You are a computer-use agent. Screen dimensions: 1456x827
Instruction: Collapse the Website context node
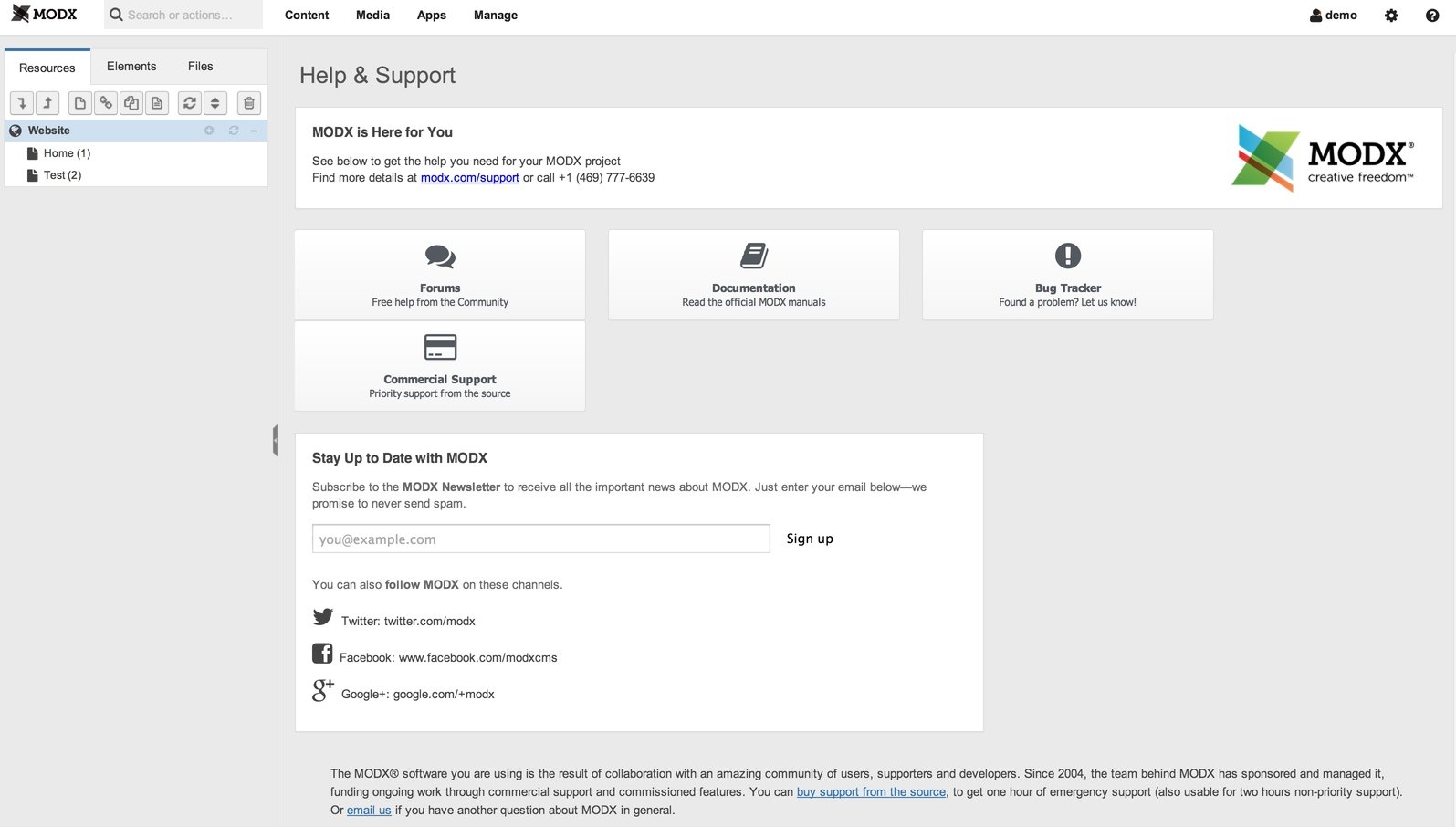(x=254, y=131)
